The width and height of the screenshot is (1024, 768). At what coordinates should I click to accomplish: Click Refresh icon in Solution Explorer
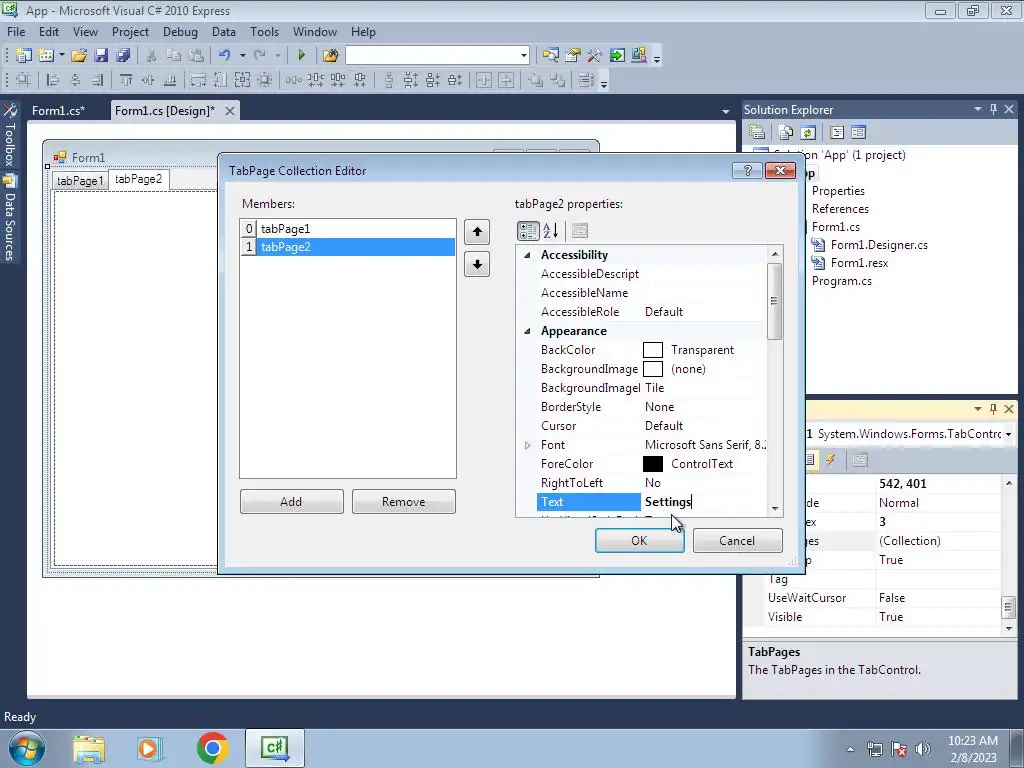point(808,133)
